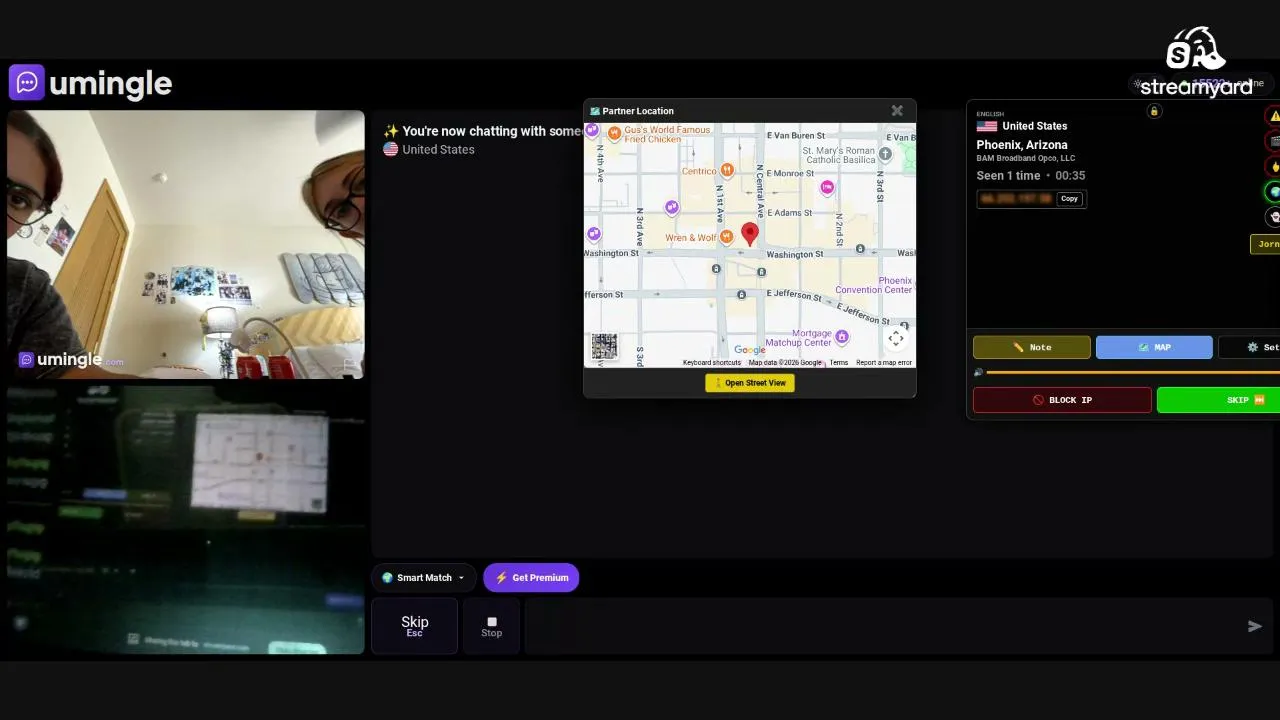Click the green SKIP button
Screen dimensions: 1280x720
tap(1219, 400)
